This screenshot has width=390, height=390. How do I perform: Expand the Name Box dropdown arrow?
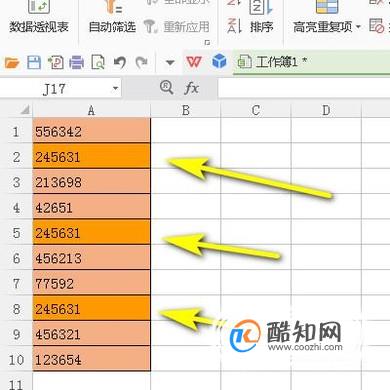(115, 88)
